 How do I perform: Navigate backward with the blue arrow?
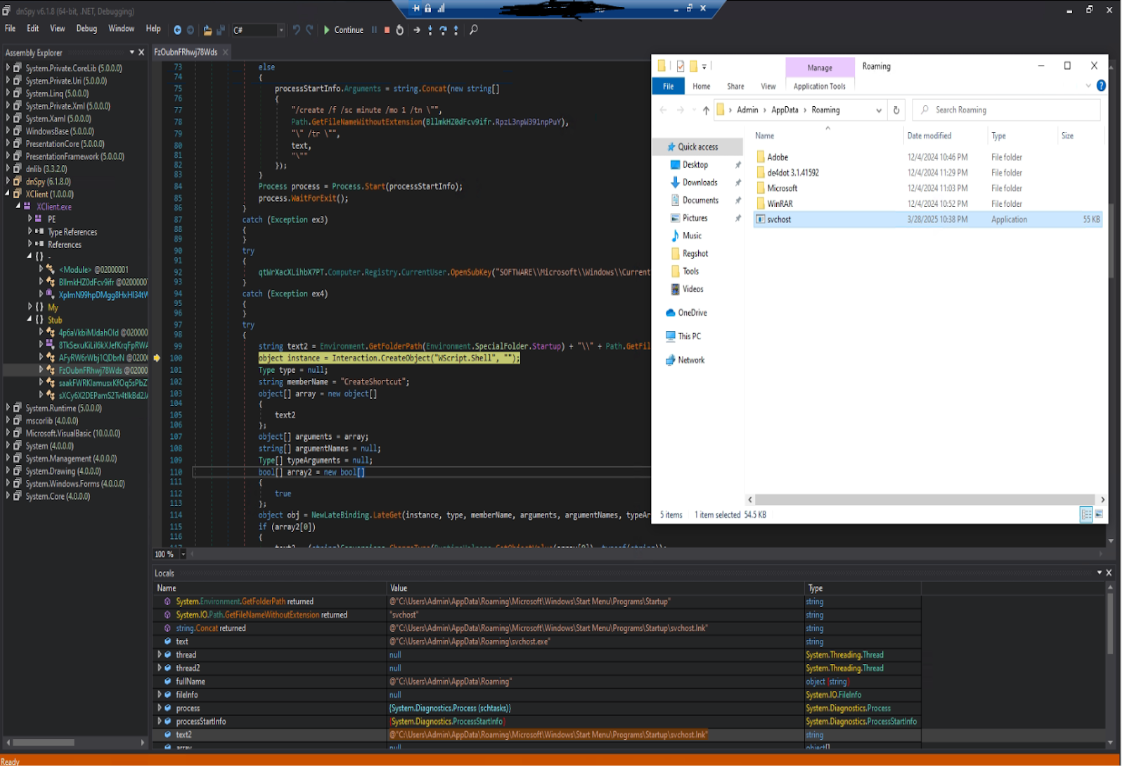click(177, 30)
